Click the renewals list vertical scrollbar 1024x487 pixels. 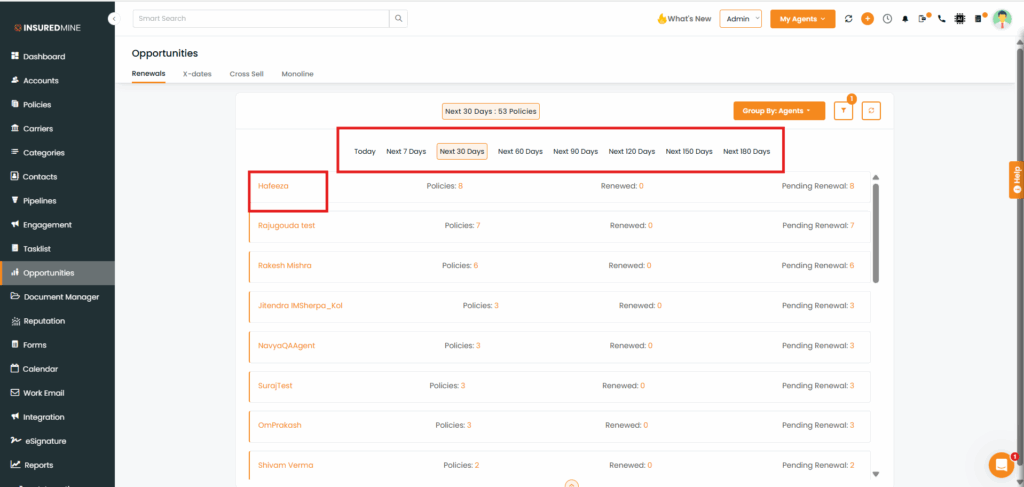click(x=876, y=230)
